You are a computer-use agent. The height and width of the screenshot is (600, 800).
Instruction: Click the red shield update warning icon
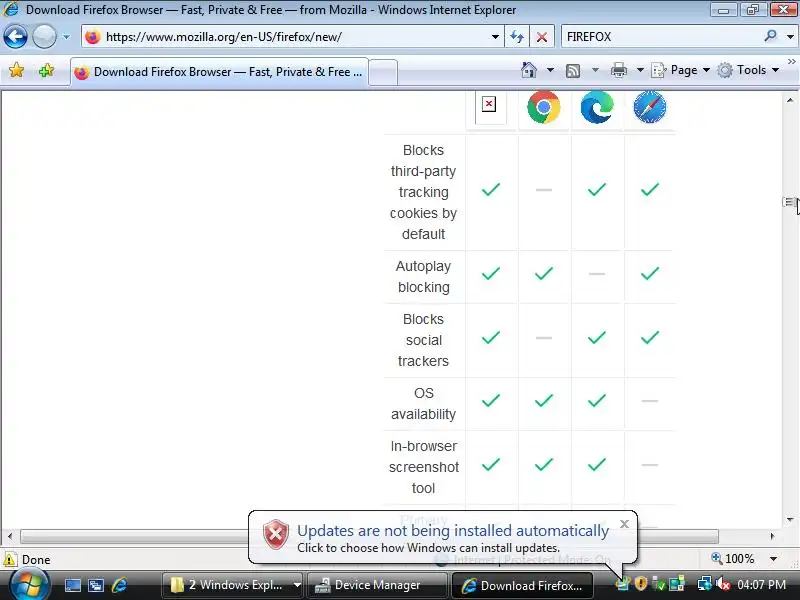(276, 534)
